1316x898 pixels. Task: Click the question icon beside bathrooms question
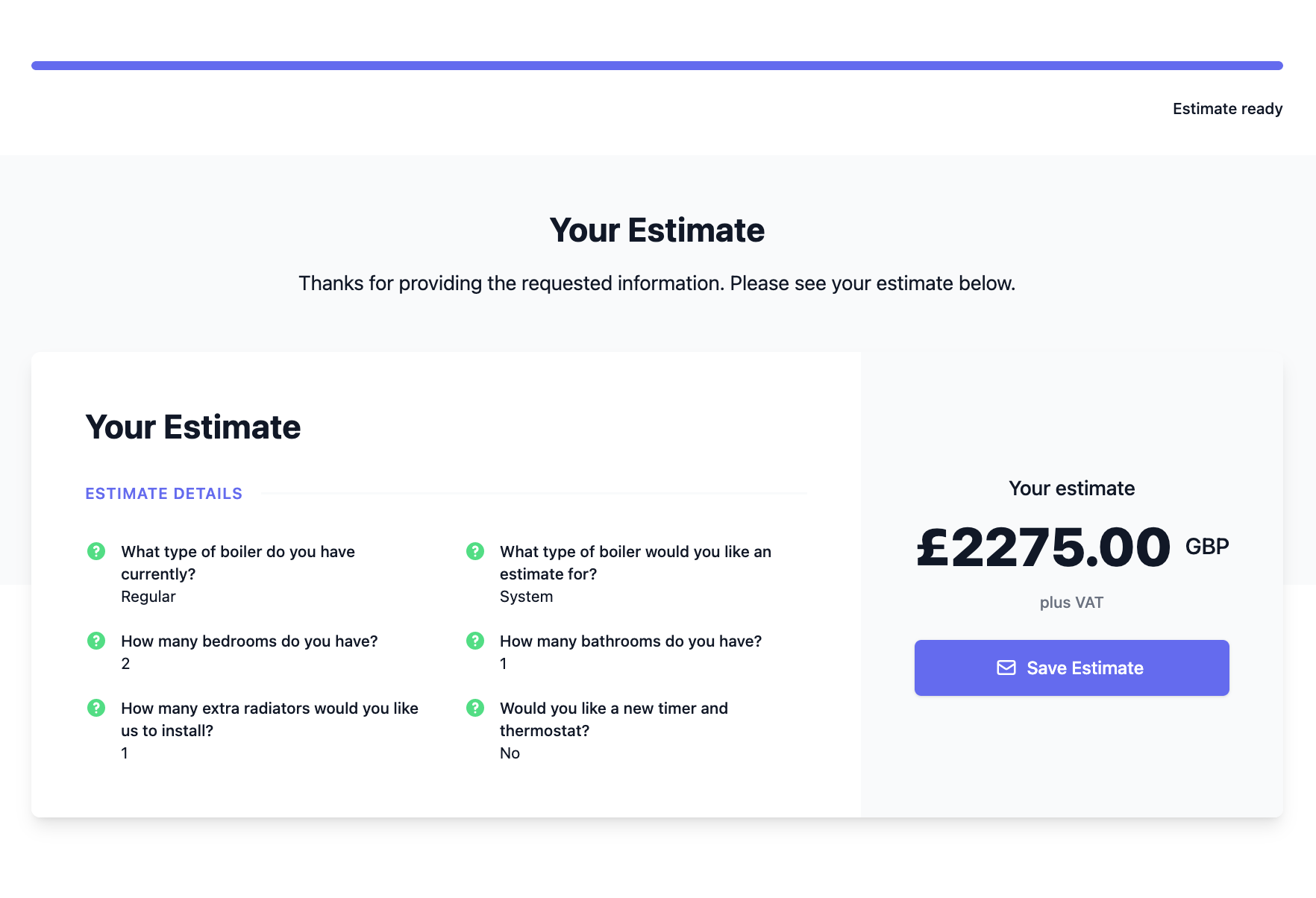(x=475, y=641)
